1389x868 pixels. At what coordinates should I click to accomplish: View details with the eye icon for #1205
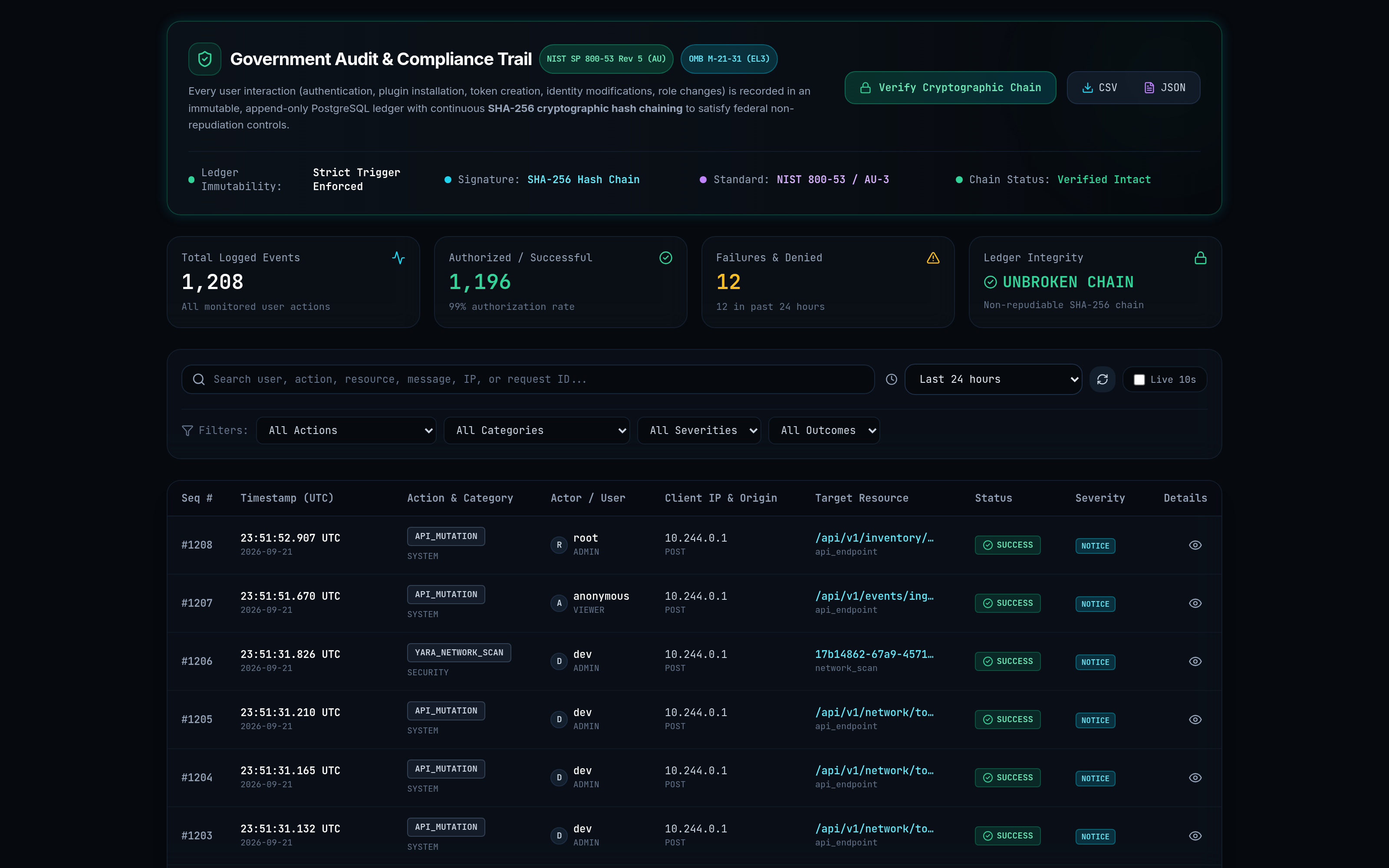(x=1195, y=719)
